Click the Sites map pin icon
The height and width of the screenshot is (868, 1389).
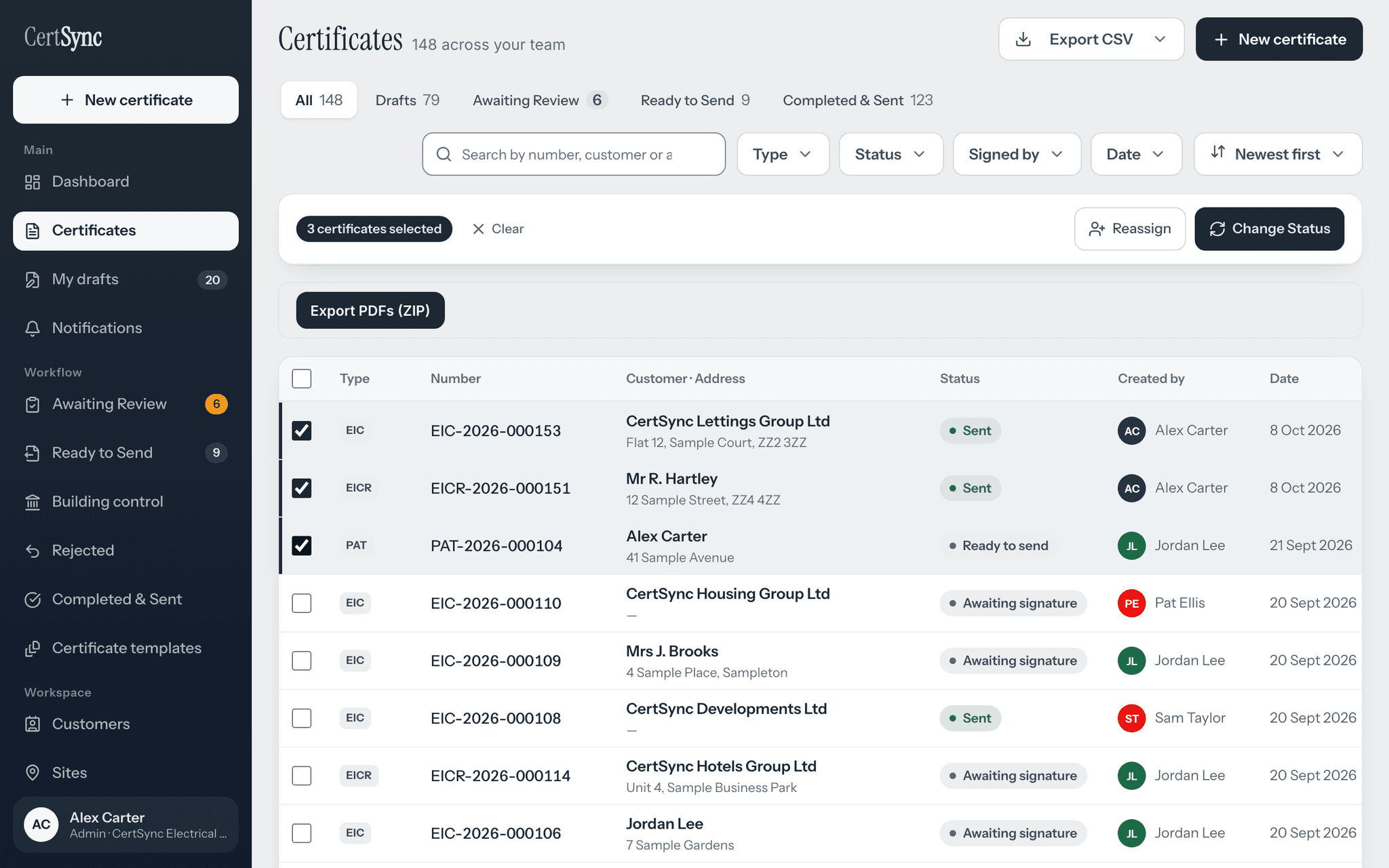(33, 773)
